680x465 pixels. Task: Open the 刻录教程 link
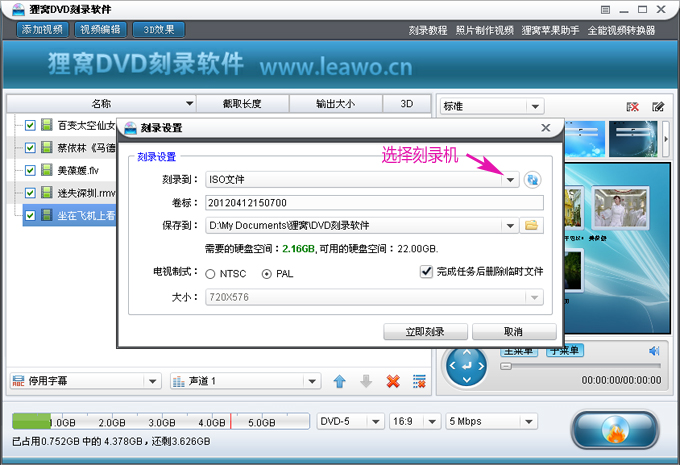pos(428,30)
